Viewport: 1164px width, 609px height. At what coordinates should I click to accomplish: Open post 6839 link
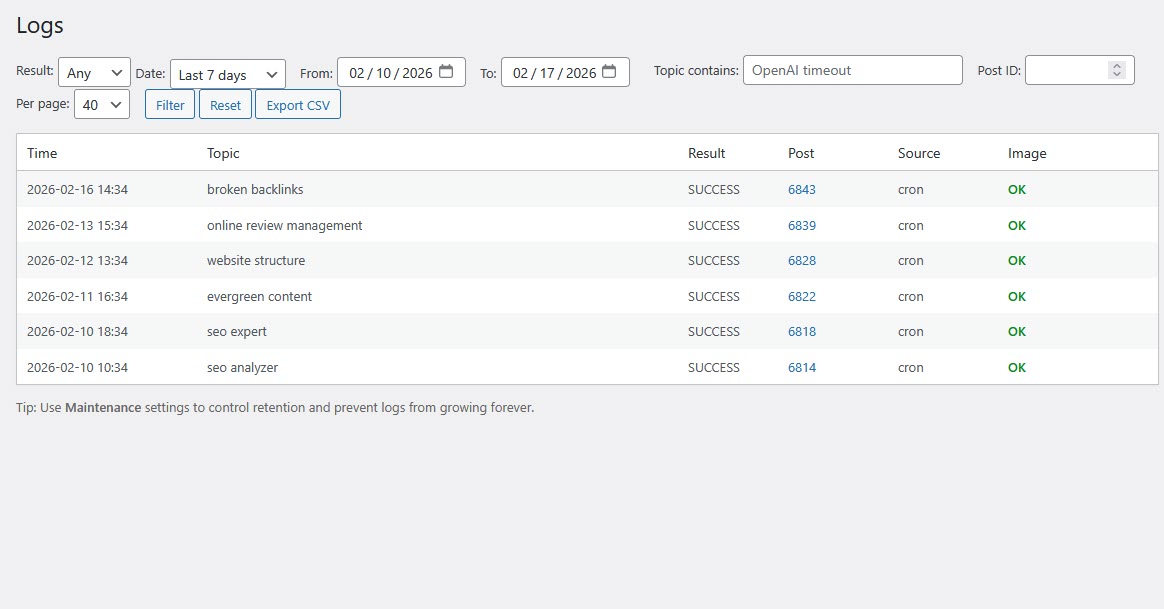point(801,226)
